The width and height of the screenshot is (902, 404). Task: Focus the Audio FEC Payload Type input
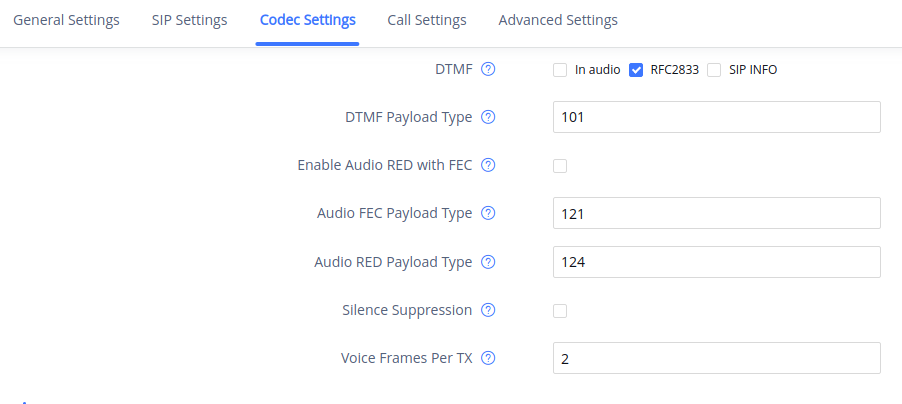716,213
